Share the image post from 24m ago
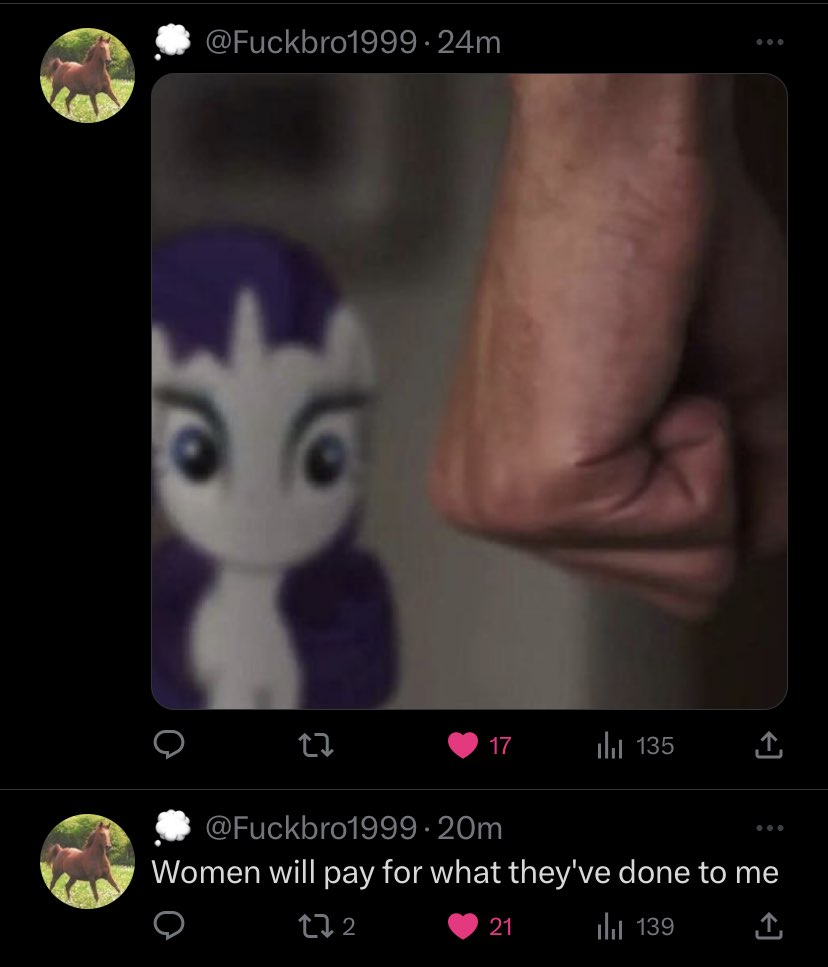Screen dimensions: 828x967 click(x=768, y=745)
